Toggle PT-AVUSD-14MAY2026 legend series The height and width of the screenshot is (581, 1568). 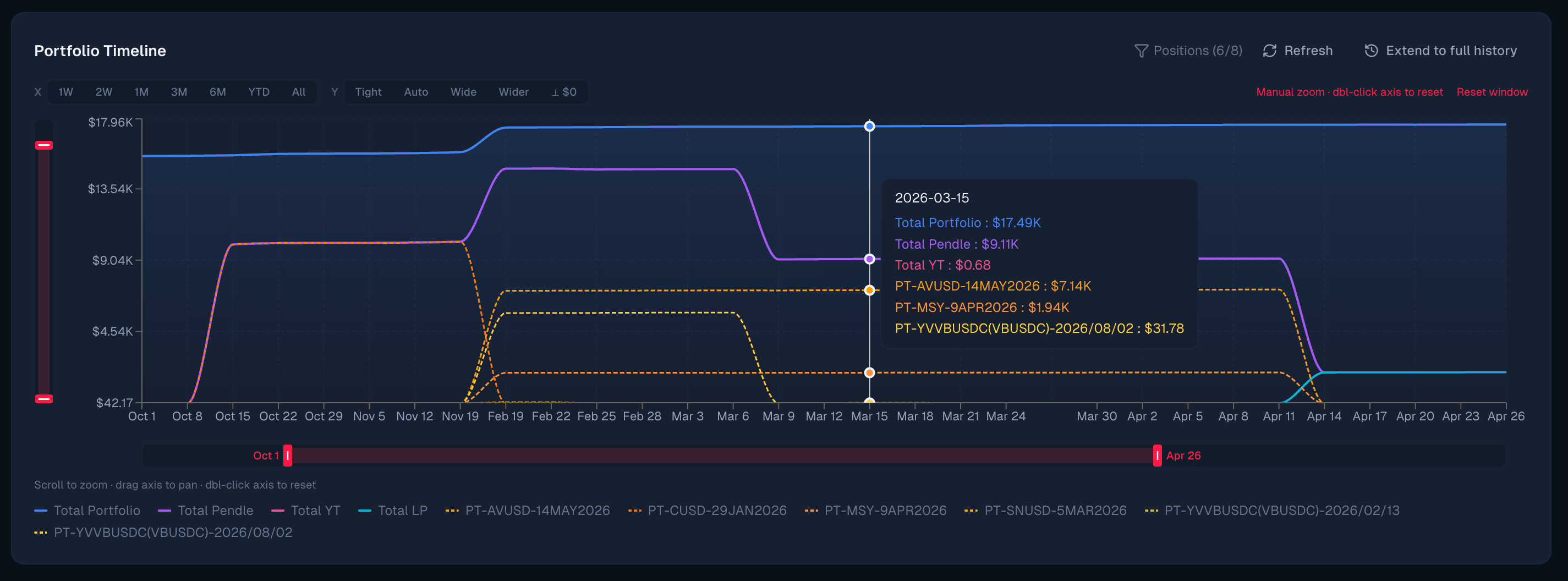pyautogui.click(x=528, y=511)
